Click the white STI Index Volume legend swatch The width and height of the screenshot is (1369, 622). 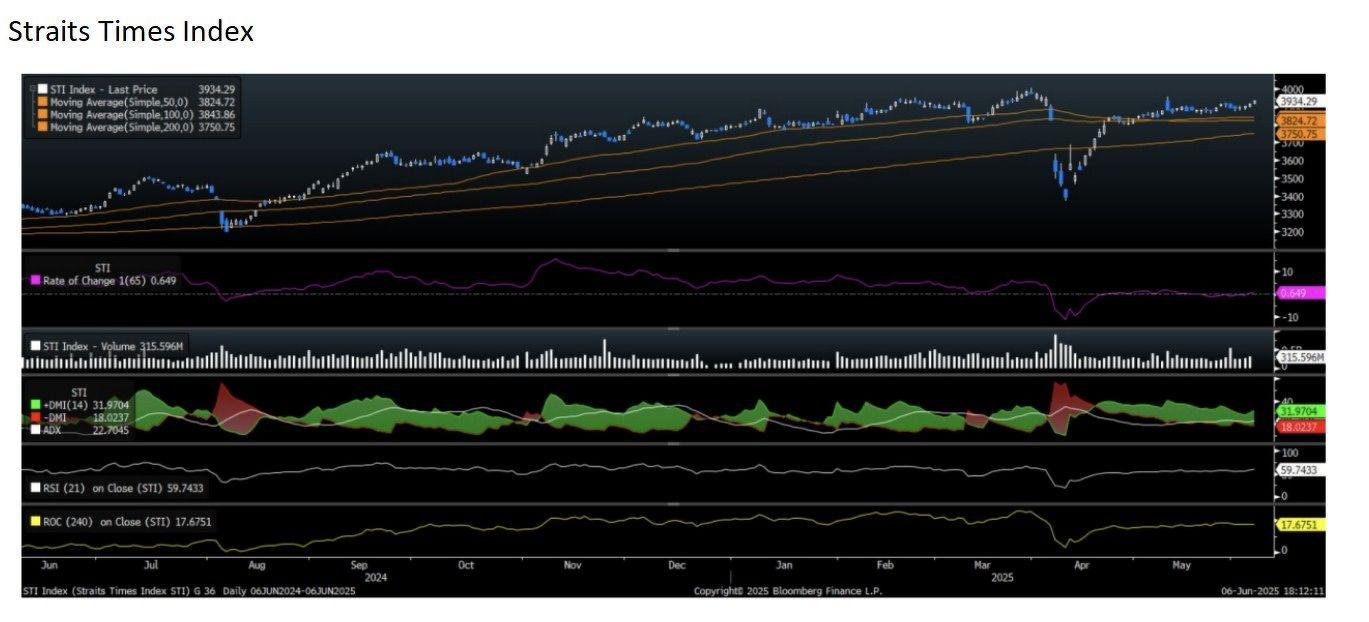coord(36,346)
